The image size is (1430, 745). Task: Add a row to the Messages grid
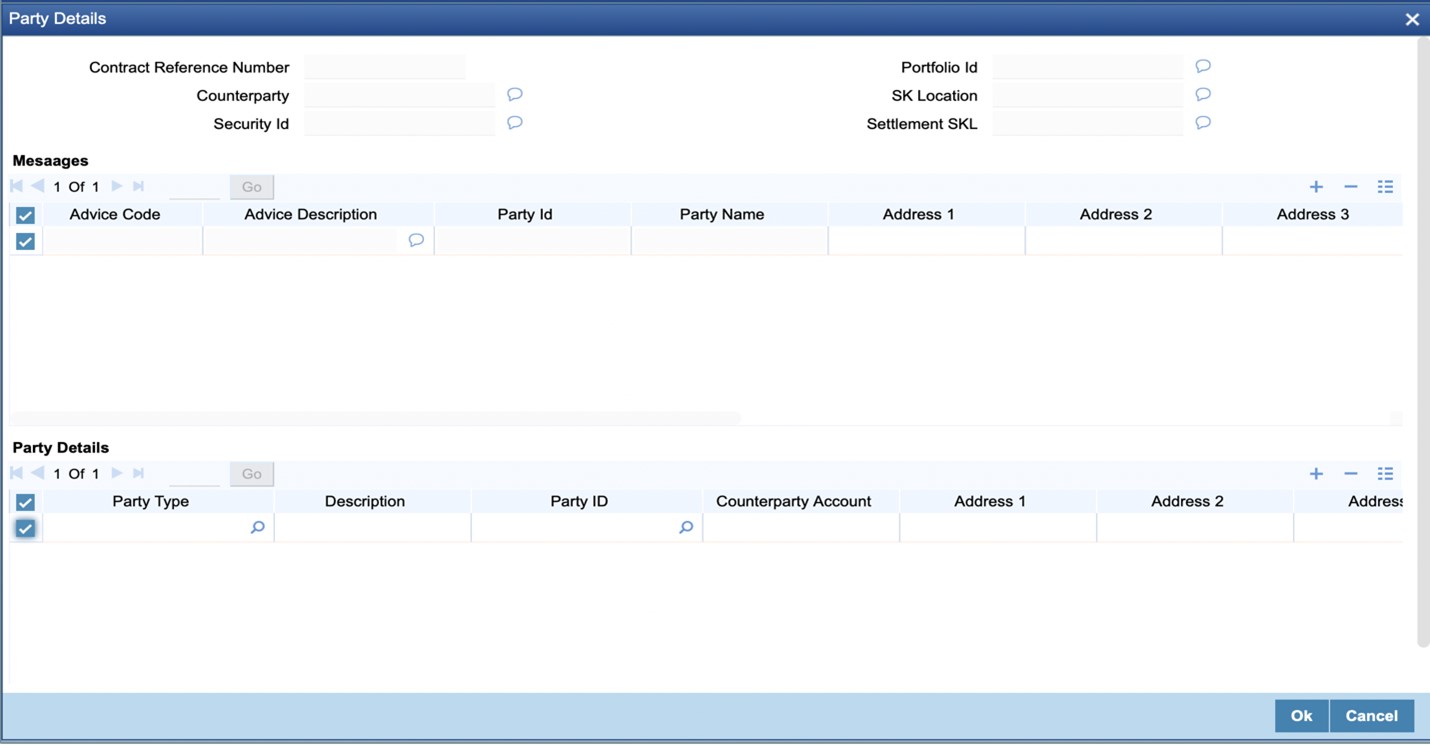pos(1316,187)
